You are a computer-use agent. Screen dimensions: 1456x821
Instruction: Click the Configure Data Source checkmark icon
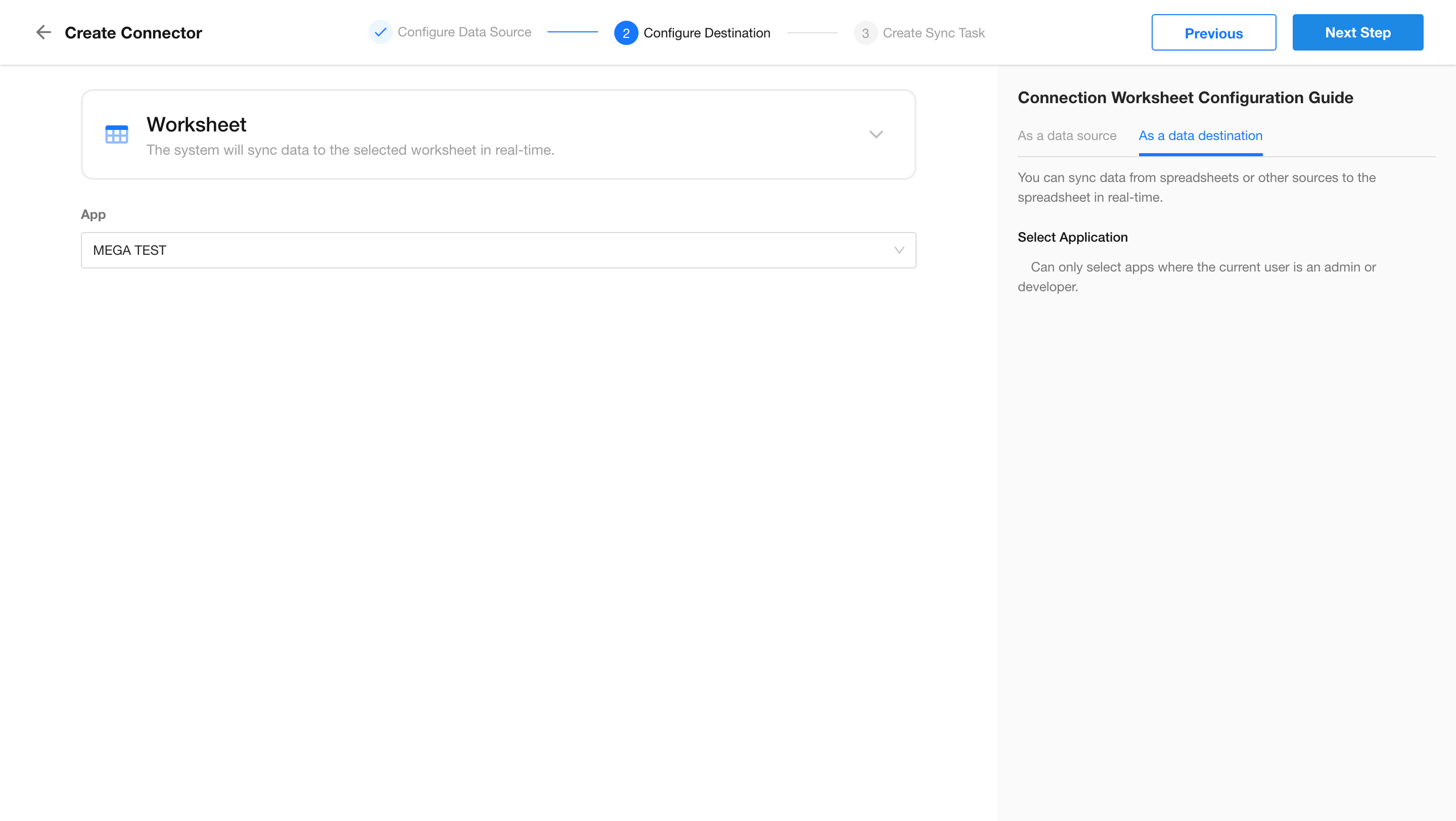pos(380,32)
